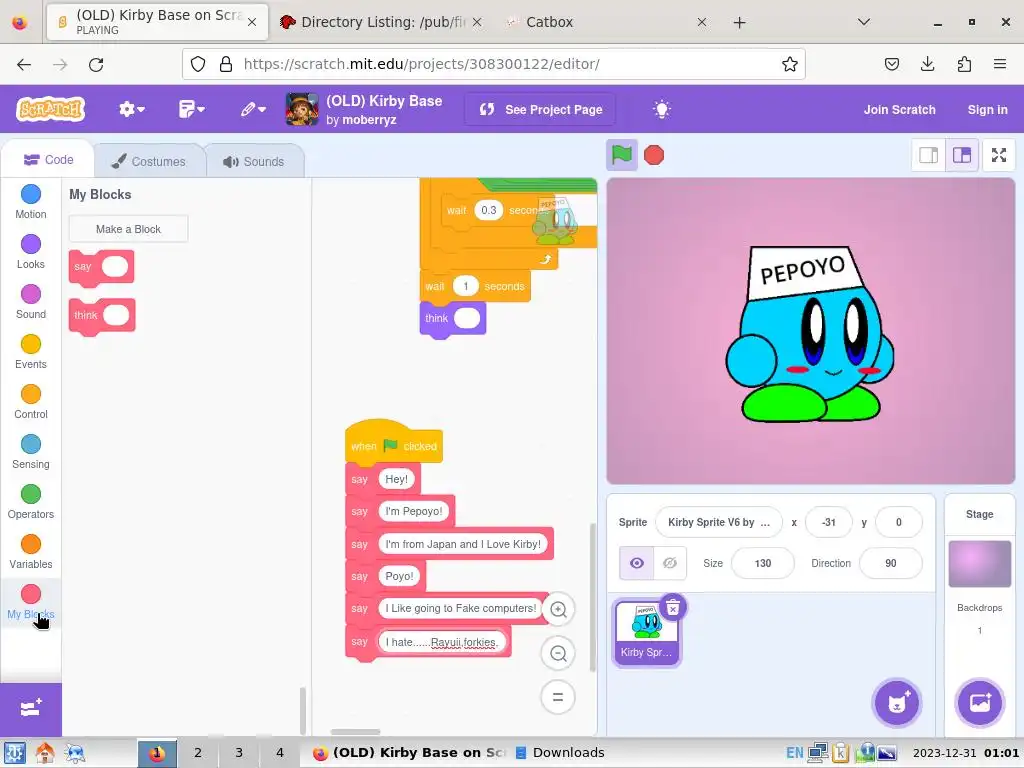Viewport: 1024px width, 768px height.
Task: Click the browser back arrow
Action: tap(24, 64)
